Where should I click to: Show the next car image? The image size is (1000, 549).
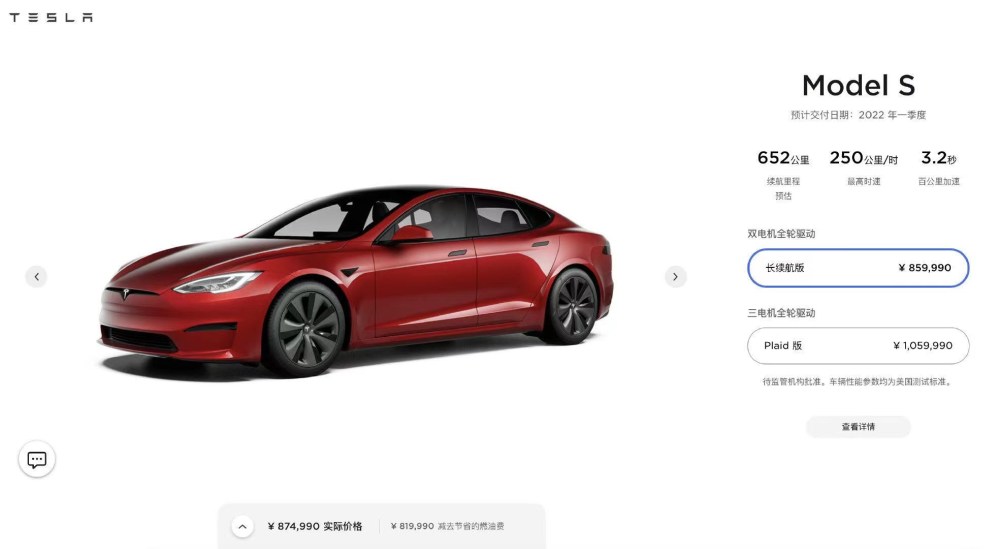(x=675, y=277)
